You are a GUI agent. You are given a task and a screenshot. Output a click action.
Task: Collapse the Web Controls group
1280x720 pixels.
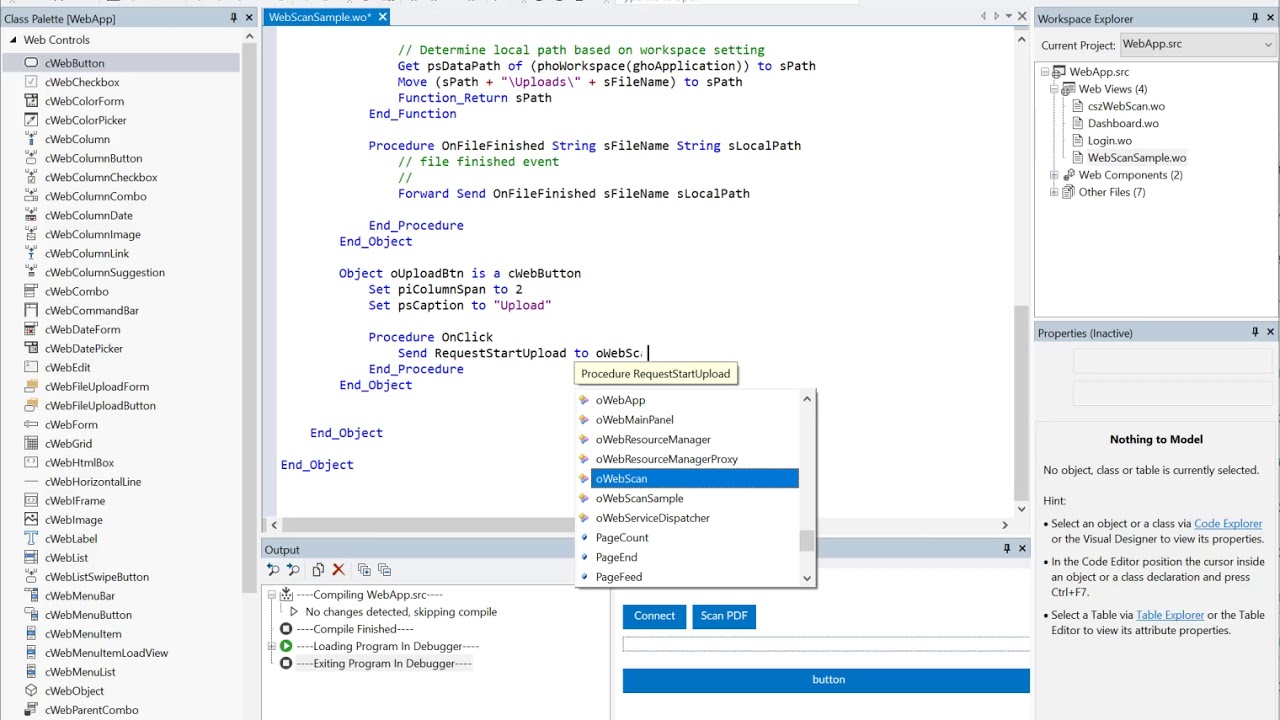[13, 40]
